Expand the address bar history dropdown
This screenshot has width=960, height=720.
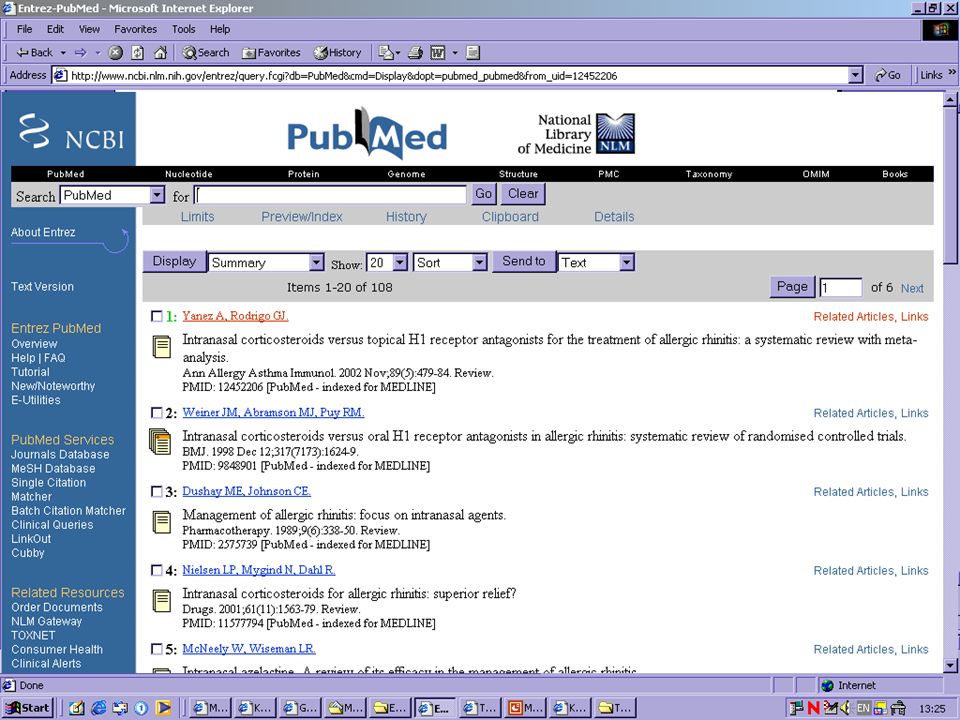[856, 75]
